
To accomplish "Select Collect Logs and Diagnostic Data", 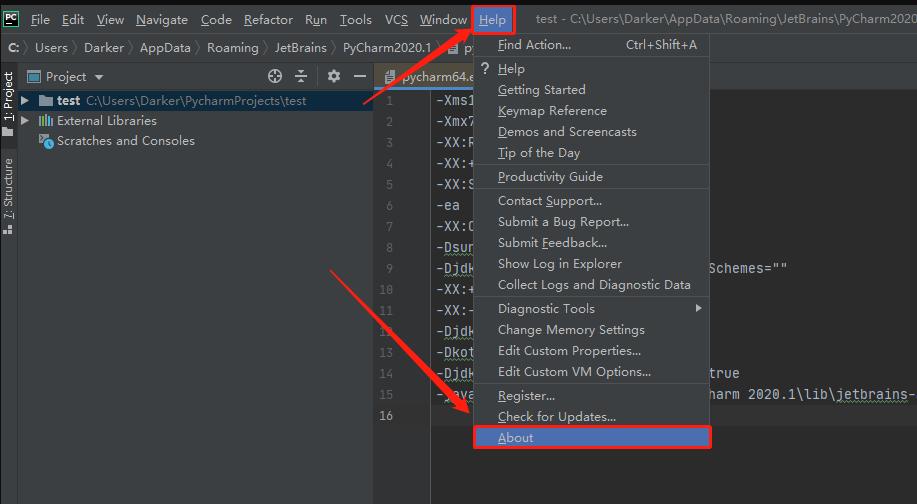I will pyautogui.click(x=591, y=285).
